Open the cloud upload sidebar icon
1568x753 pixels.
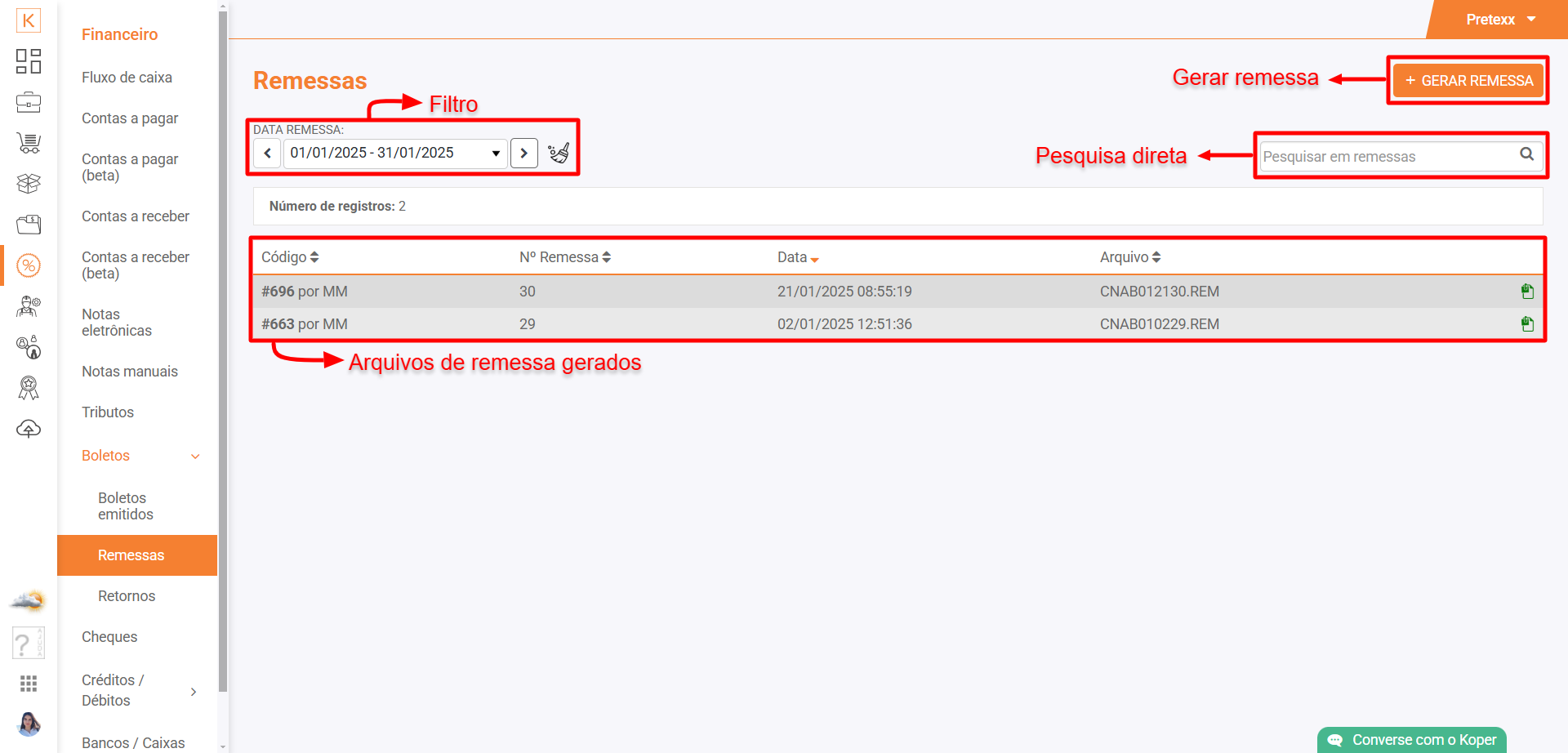tap(29, 429)
